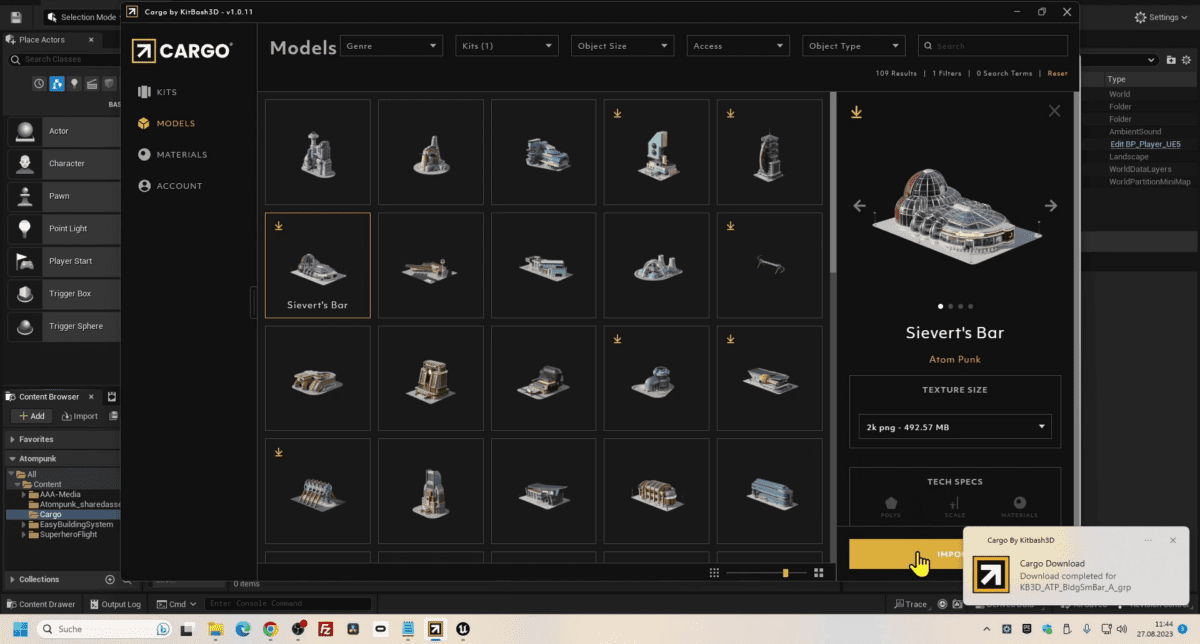Screen dimensions: 1200x644
Task: Click the Atom Punk kit link
Action: pos(954,359)
